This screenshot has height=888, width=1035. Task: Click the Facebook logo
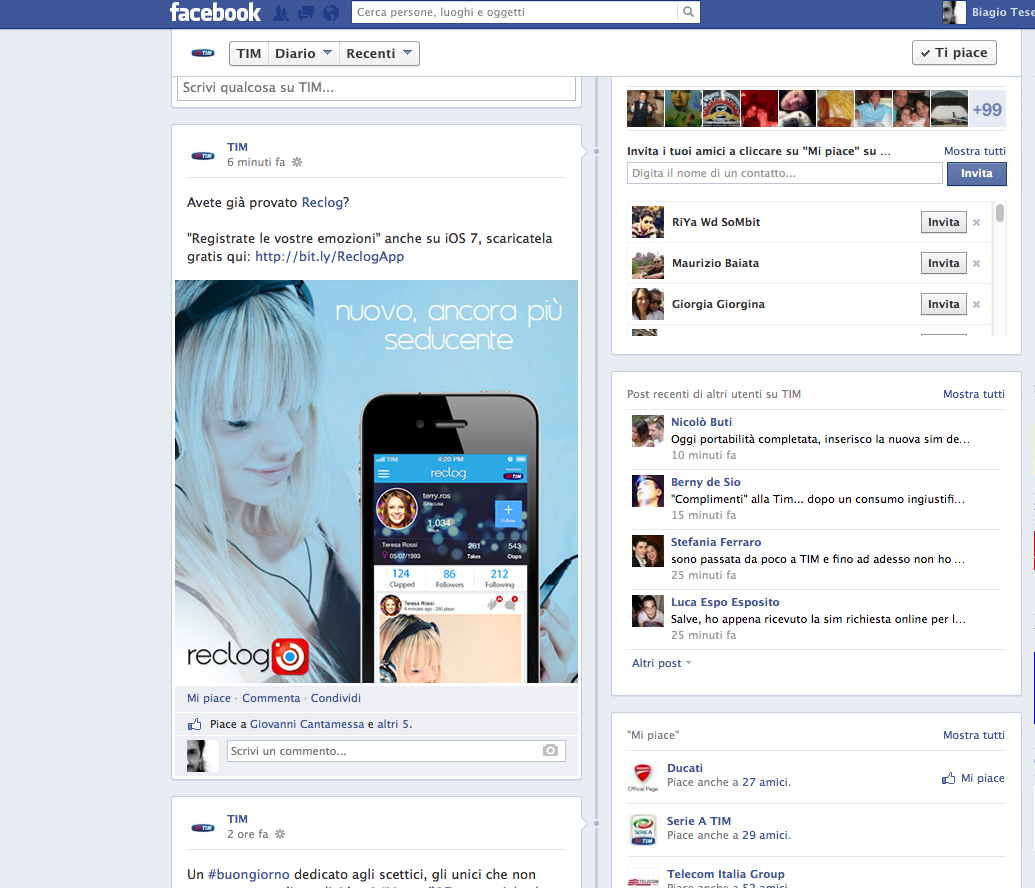tap(215, 12)
